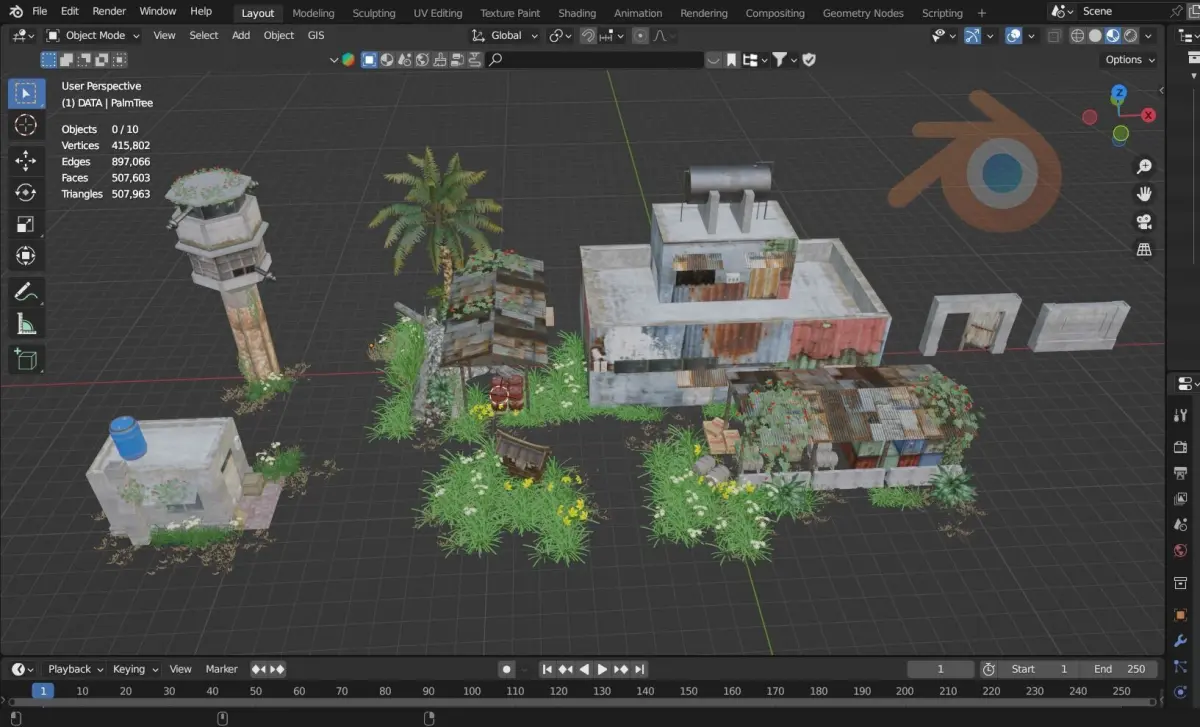
Task: Click frame 100 on the timeline
Action: [472, 691]
